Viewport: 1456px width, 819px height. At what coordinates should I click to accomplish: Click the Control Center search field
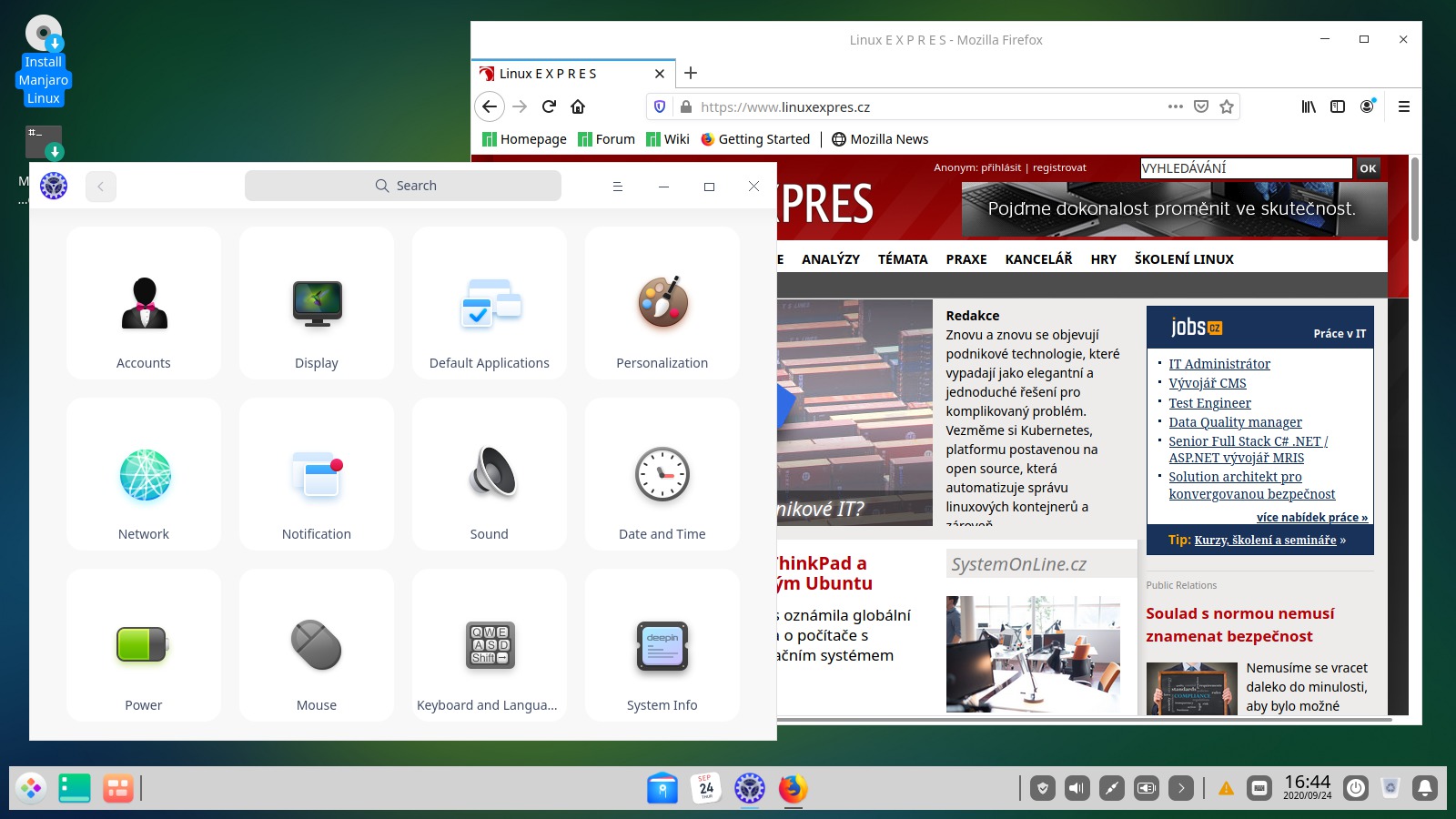(x=403, y=186)
